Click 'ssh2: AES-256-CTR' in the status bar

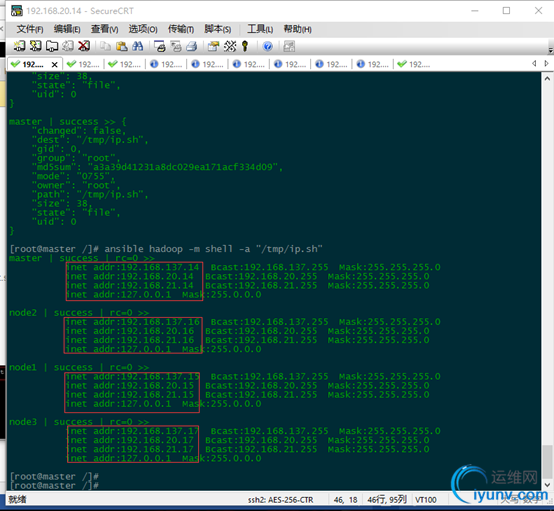click(x=281, y=500)
